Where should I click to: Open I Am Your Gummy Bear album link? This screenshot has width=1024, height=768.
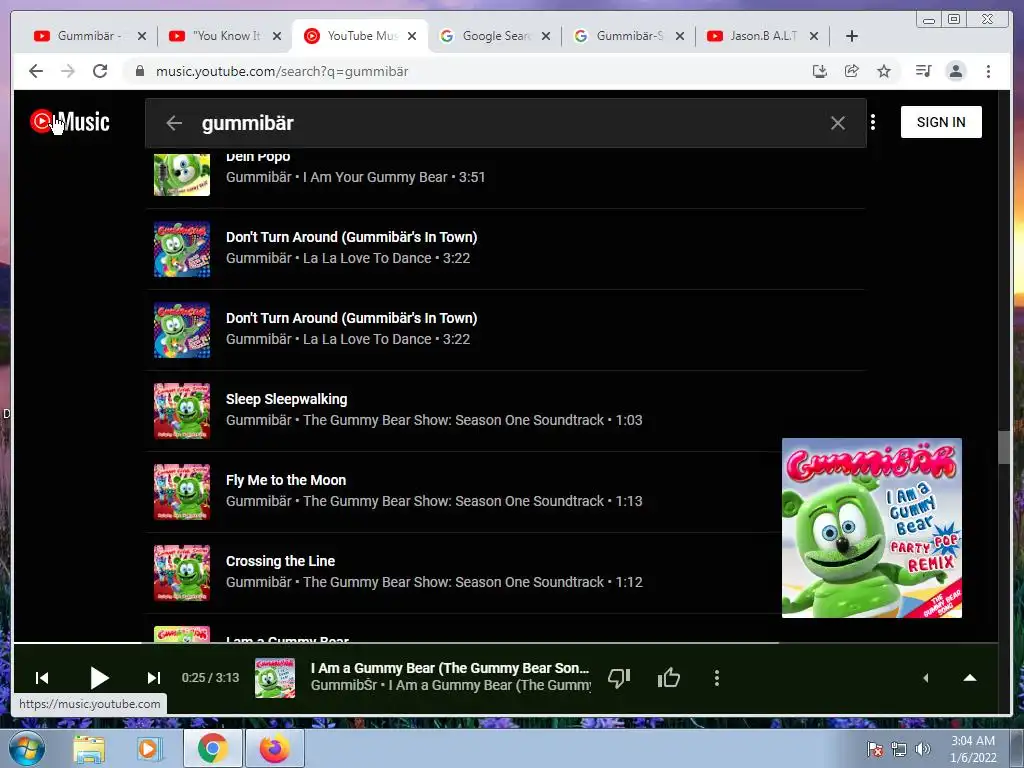[375, 177]
